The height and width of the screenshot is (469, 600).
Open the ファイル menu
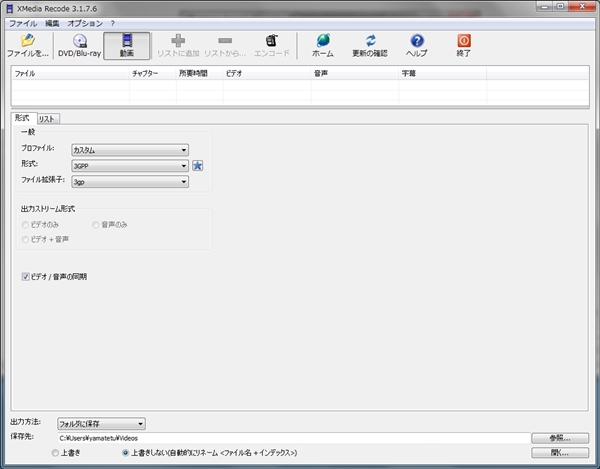point(23,24)
